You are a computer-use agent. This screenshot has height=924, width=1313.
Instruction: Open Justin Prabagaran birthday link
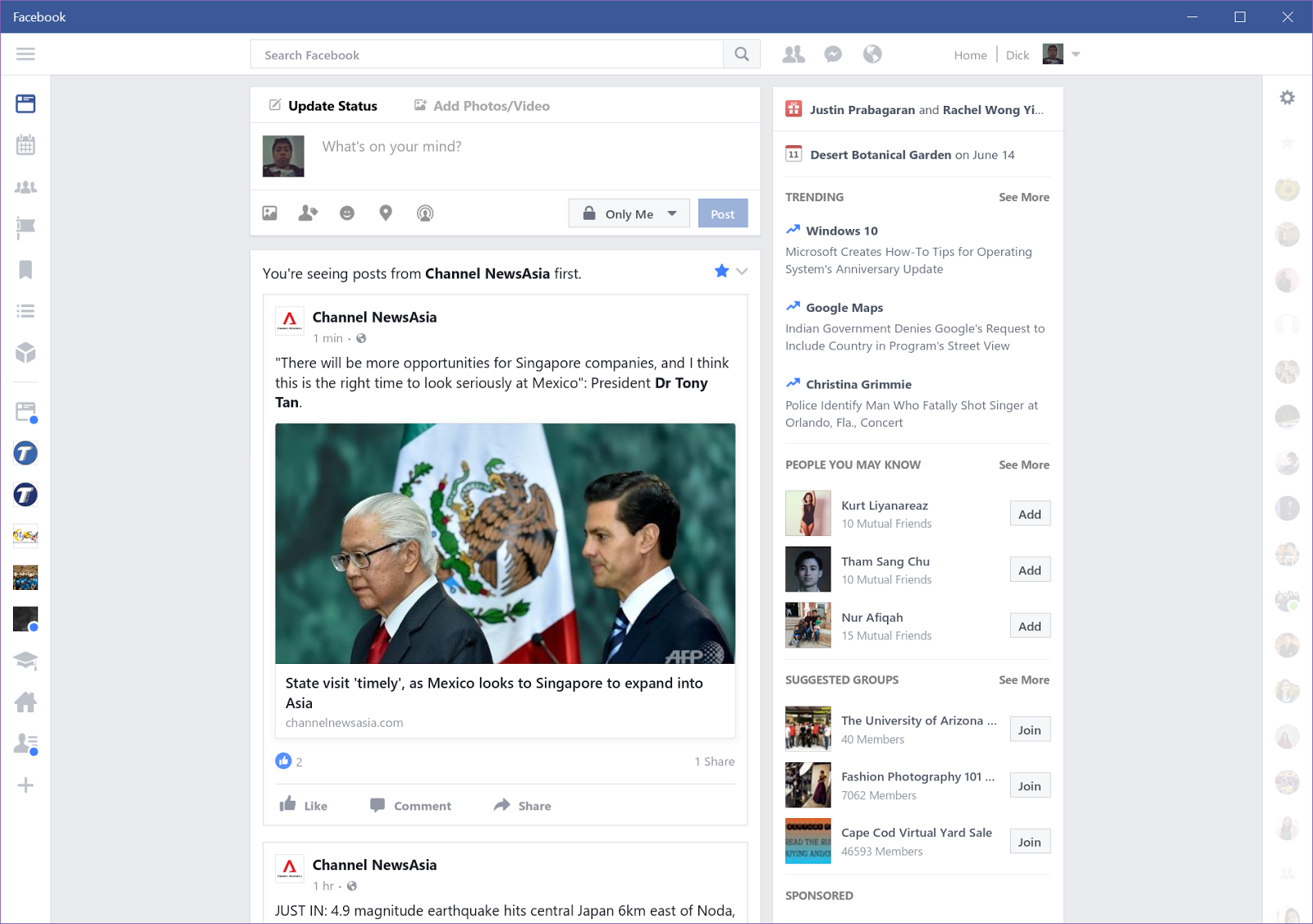coord(862,110)
